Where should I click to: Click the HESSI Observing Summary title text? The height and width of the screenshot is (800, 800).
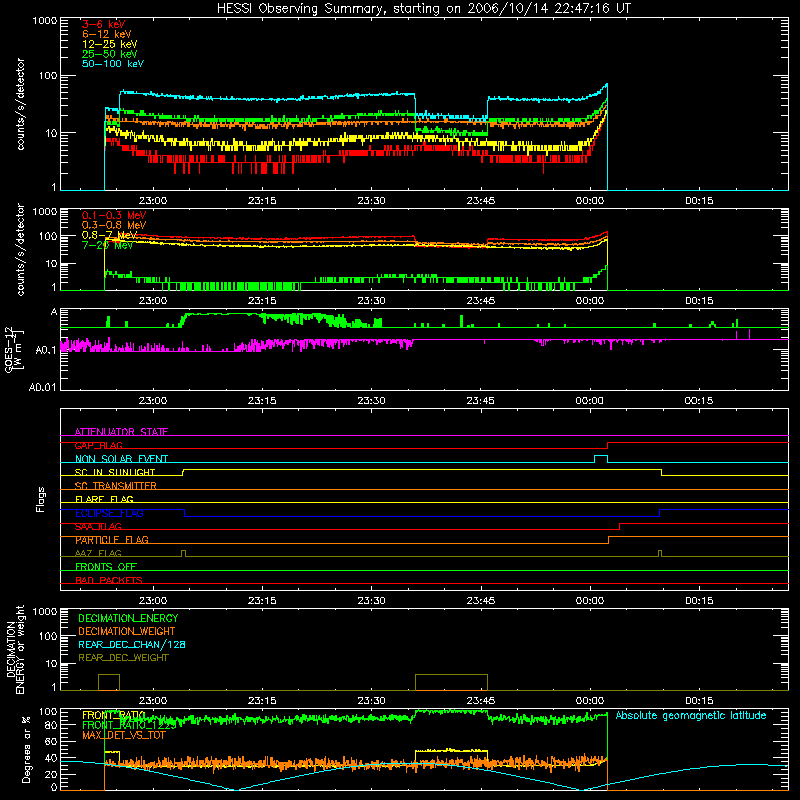pos(424,9)
